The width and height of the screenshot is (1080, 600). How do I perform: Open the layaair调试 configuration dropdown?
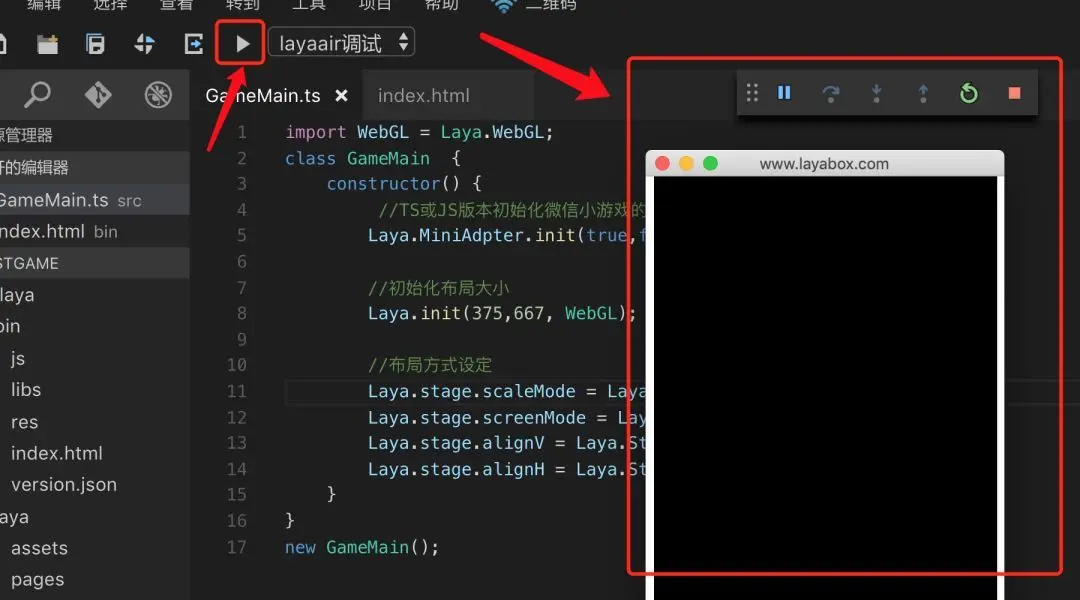(x=342, y=43)
